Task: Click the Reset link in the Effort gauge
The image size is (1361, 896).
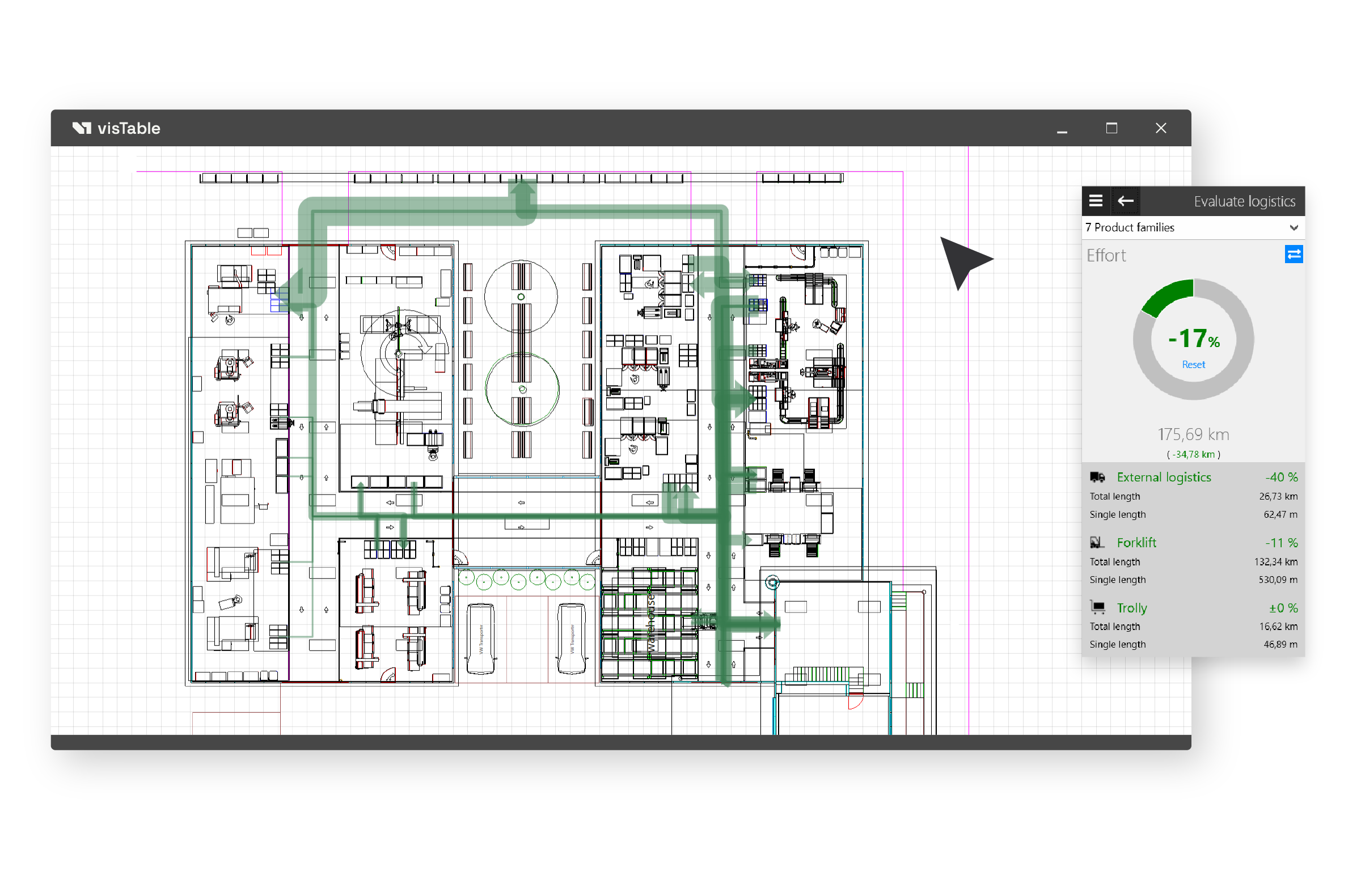Action: click(x=1193, y=365)
